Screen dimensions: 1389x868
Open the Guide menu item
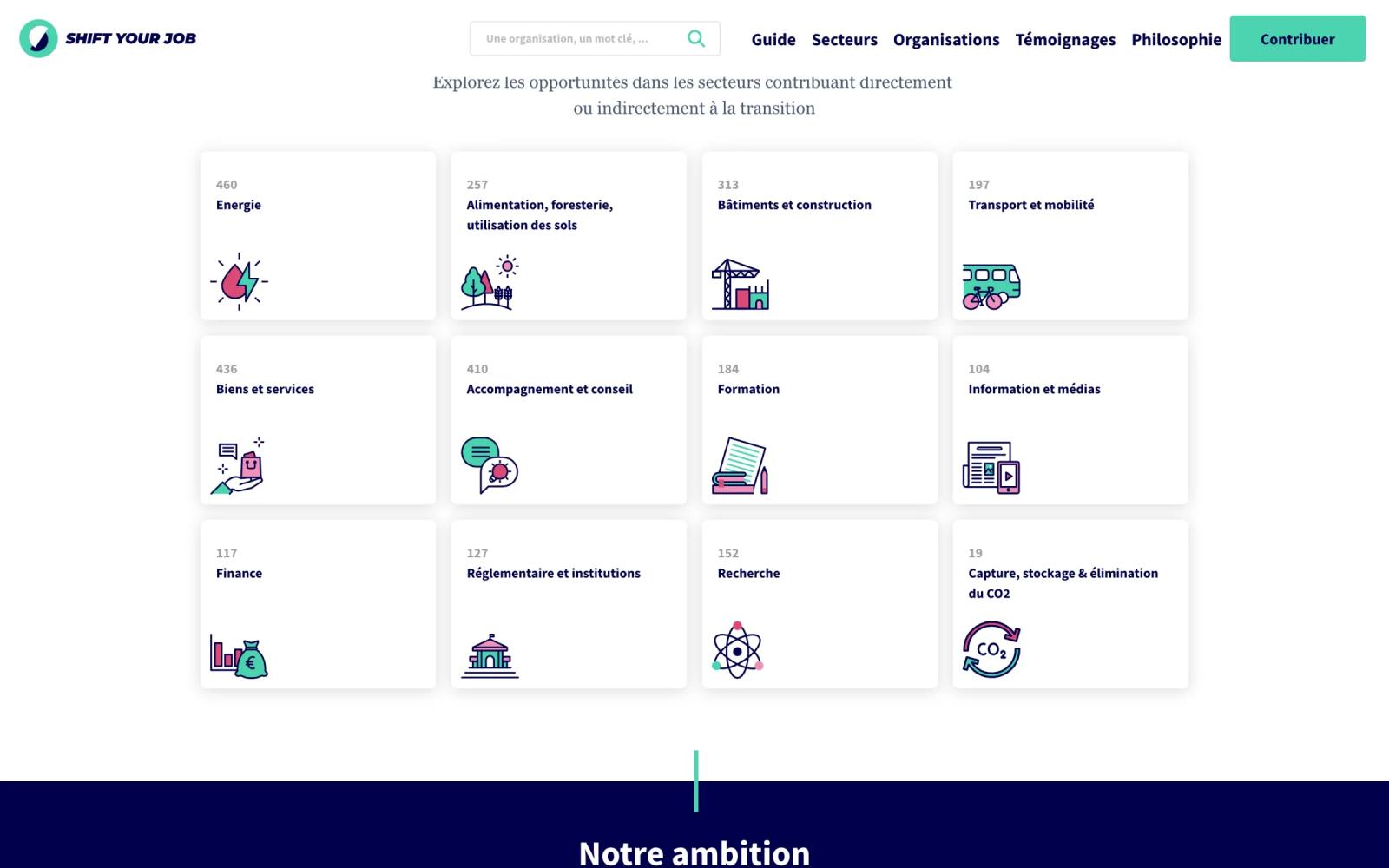pyautogui.click(x=773, y=39)
